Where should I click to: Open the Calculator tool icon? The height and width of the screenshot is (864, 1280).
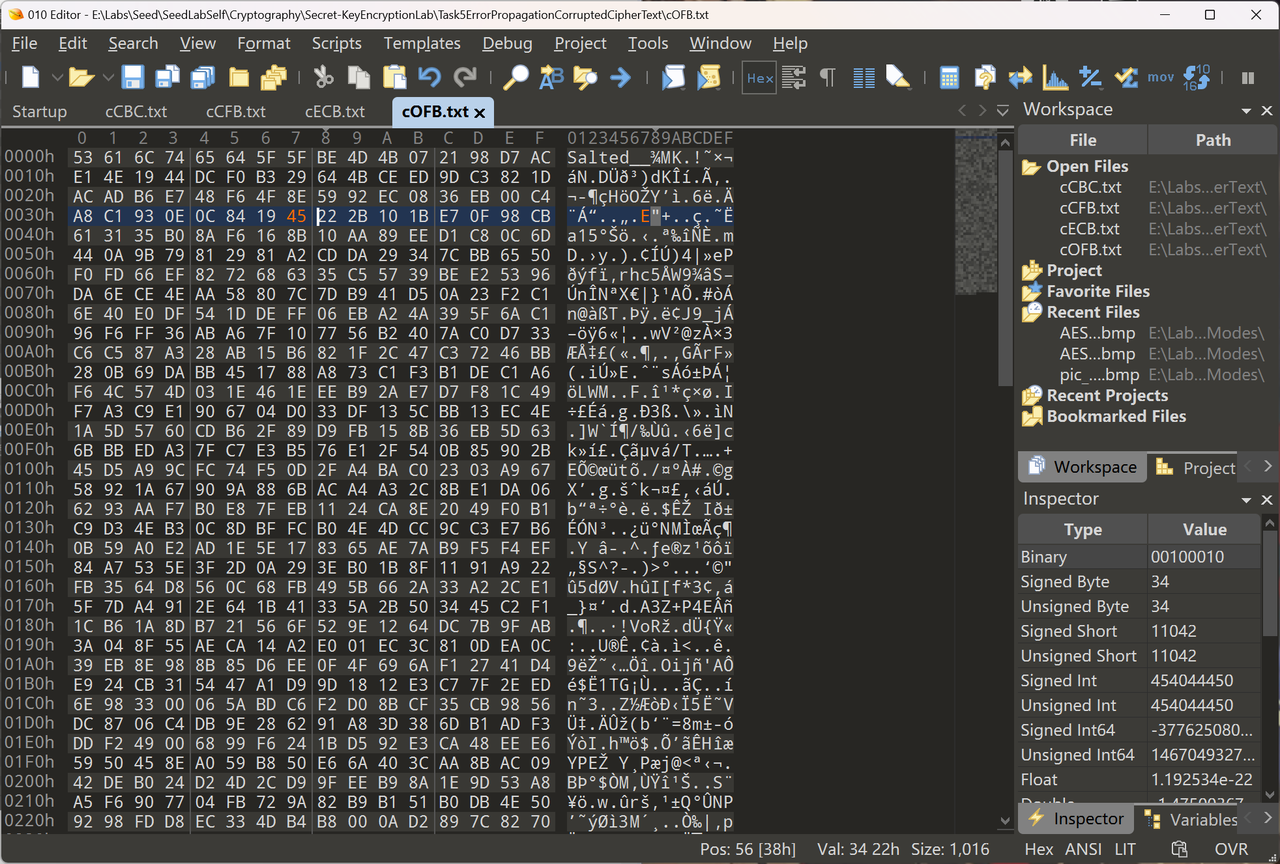[950, 77]
